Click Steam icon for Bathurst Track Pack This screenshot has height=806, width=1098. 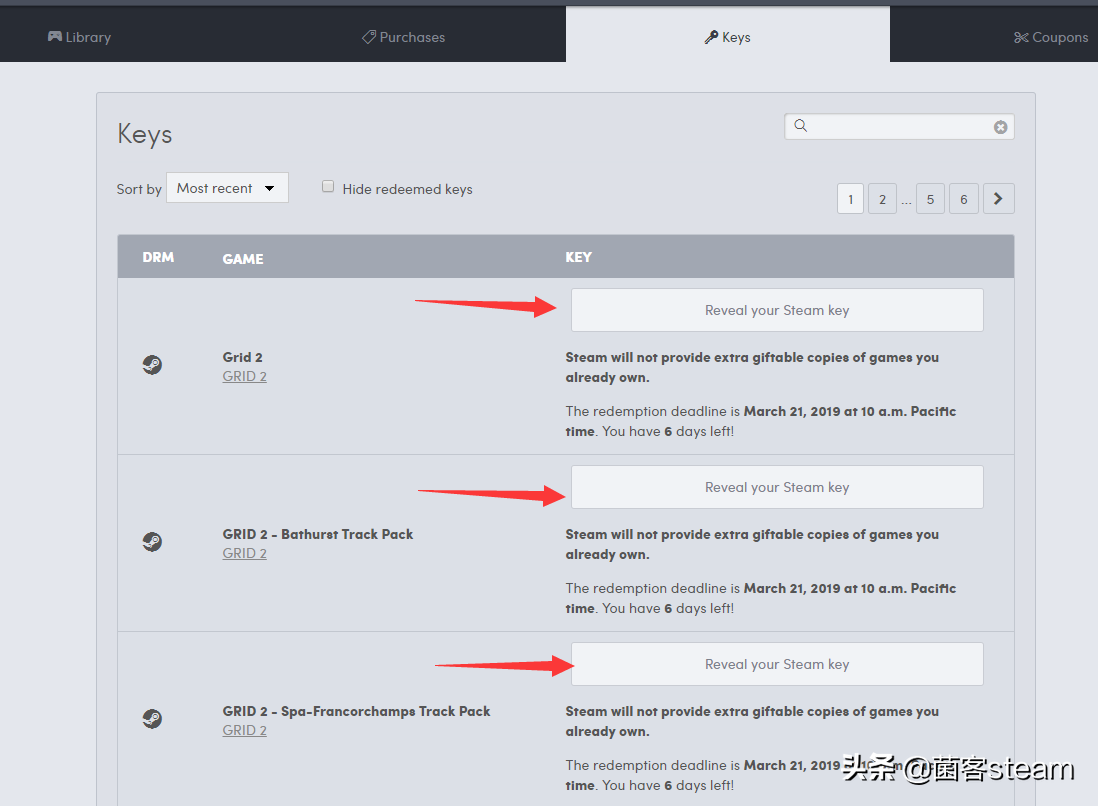(x=152, y=543)
